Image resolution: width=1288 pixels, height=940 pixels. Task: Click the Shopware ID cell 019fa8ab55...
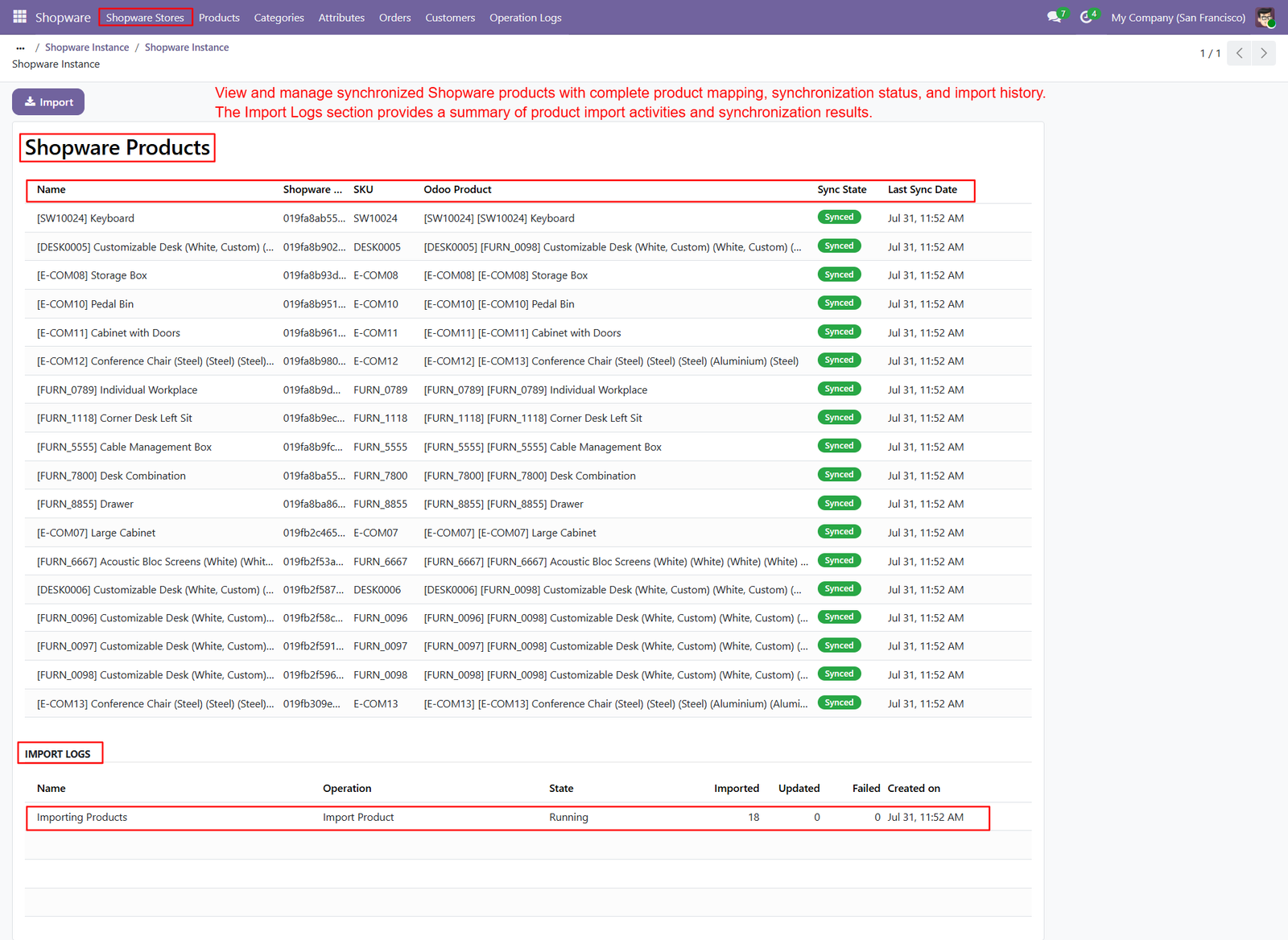[x=314, y=218]
